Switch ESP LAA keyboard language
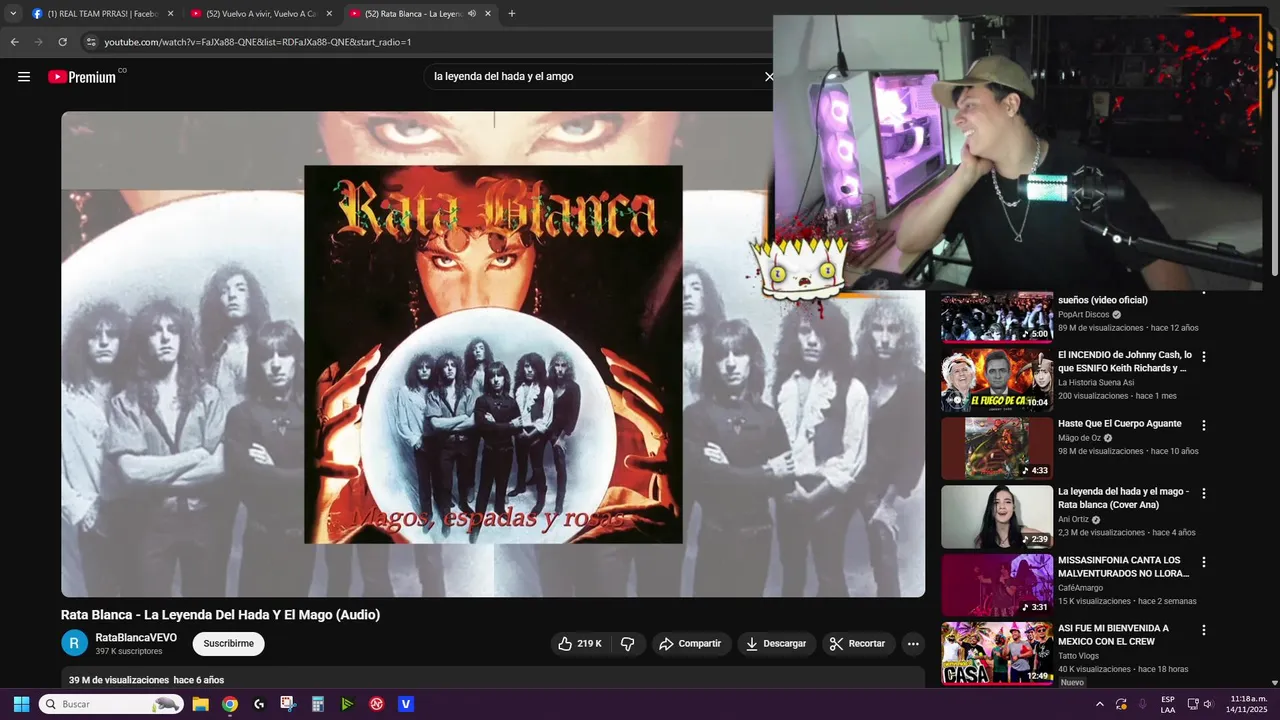The image size is (1280, 720). coord(1168,704)
